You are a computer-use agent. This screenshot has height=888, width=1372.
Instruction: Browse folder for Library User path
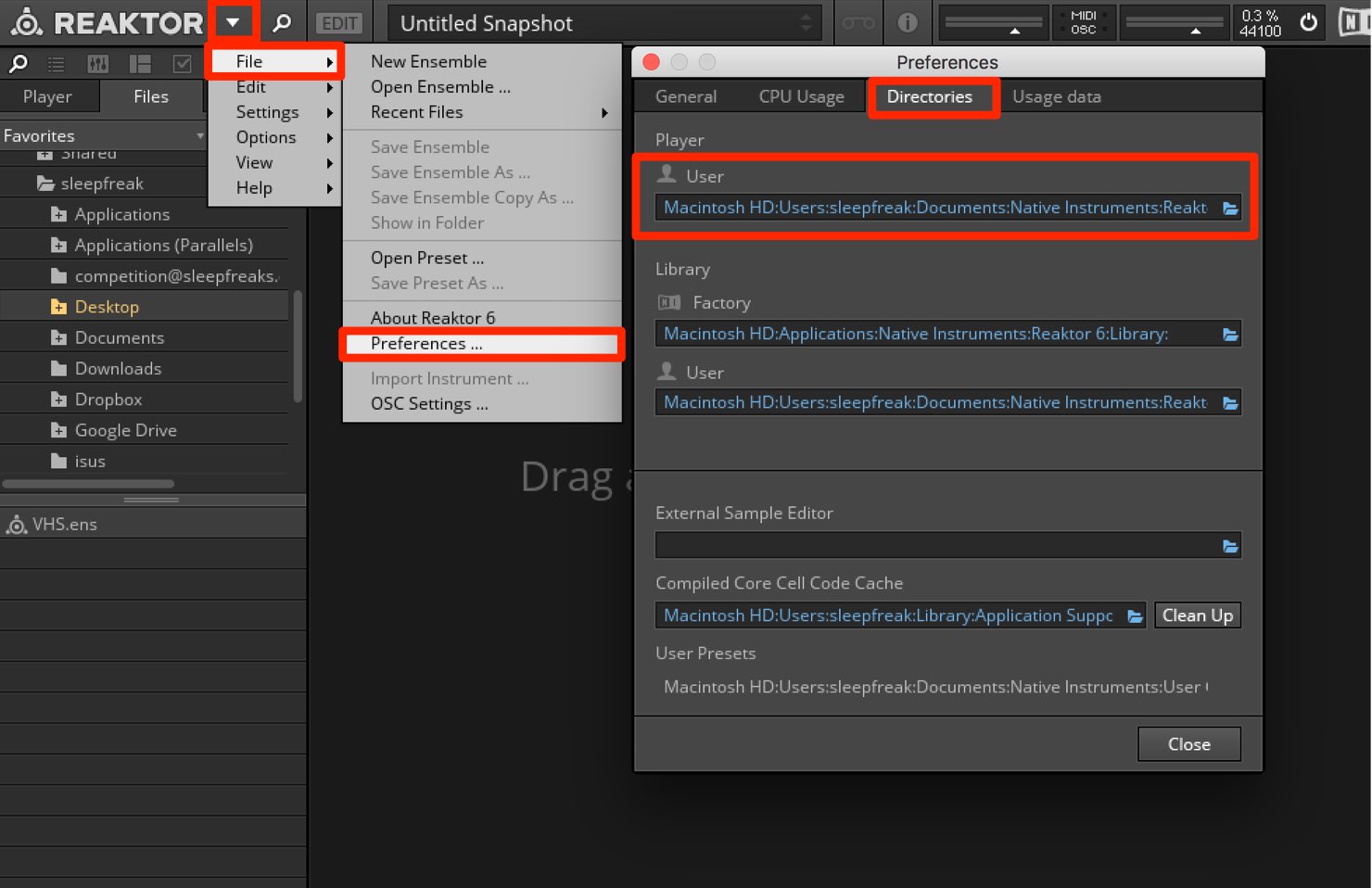[1230, 402]
